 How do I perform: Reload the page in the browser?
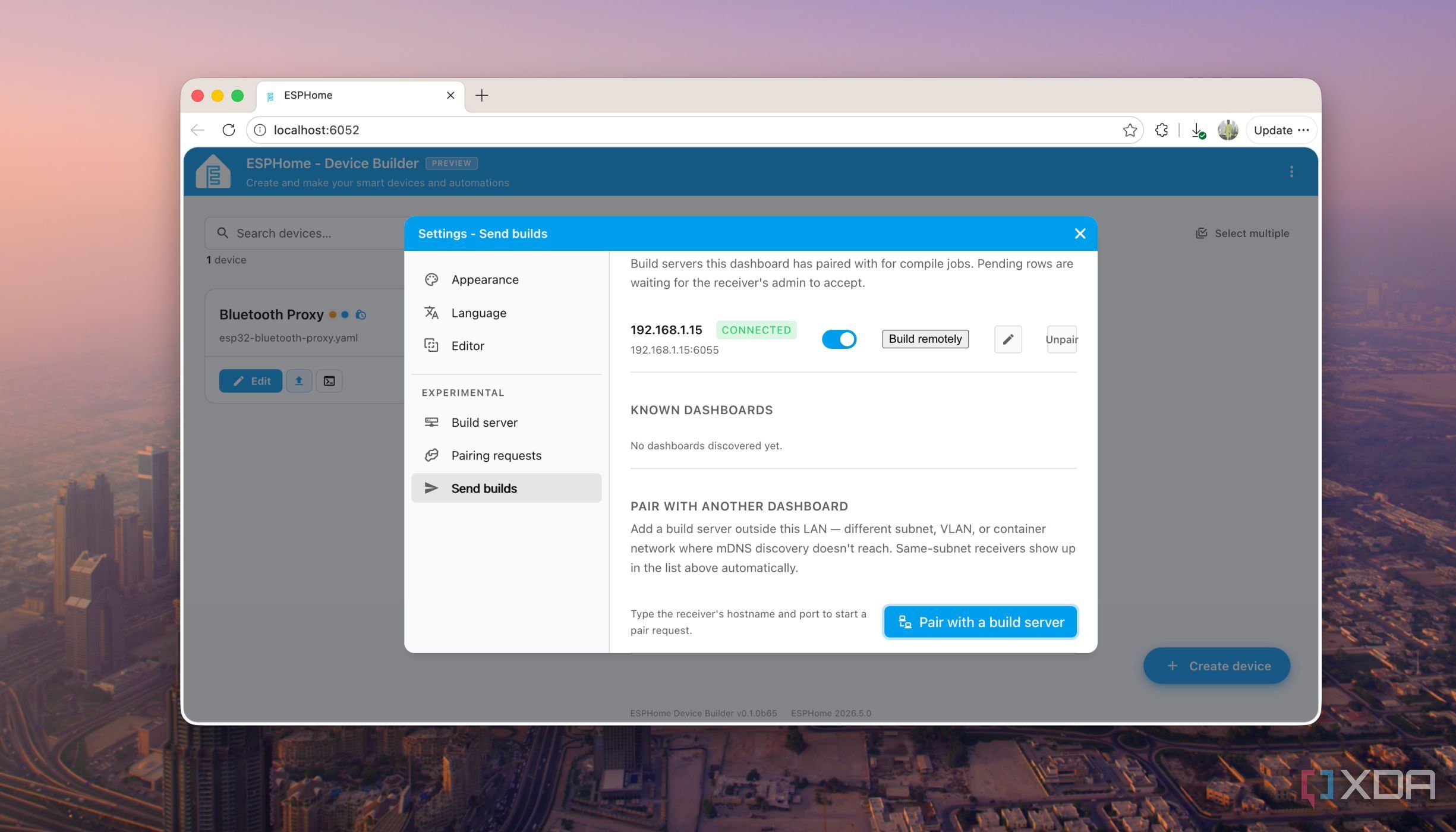point(229,130)
